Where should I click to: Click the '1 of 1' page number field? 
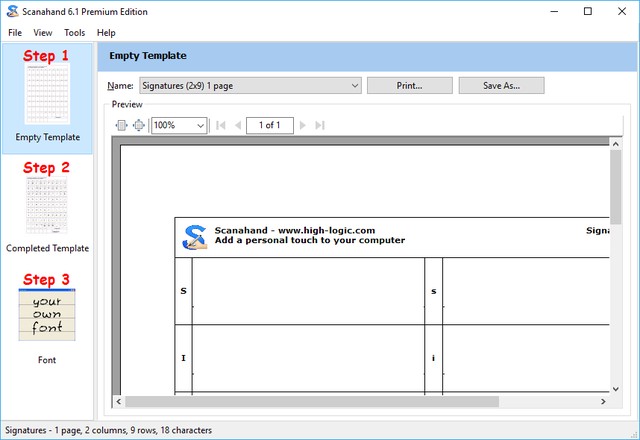[x=270, y=125]
